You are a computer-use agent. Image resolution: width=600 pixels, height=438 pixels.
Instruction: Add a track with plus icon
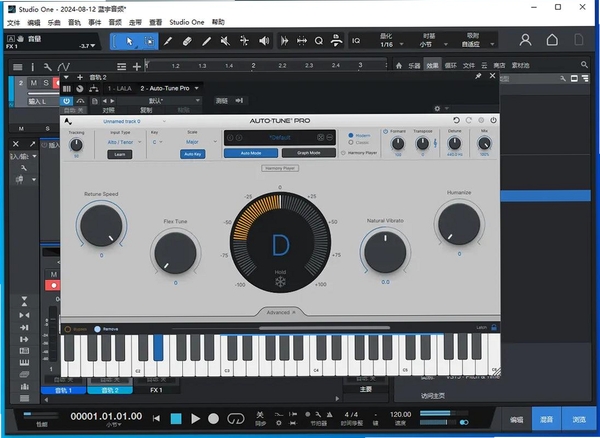(x=137, y=67)
